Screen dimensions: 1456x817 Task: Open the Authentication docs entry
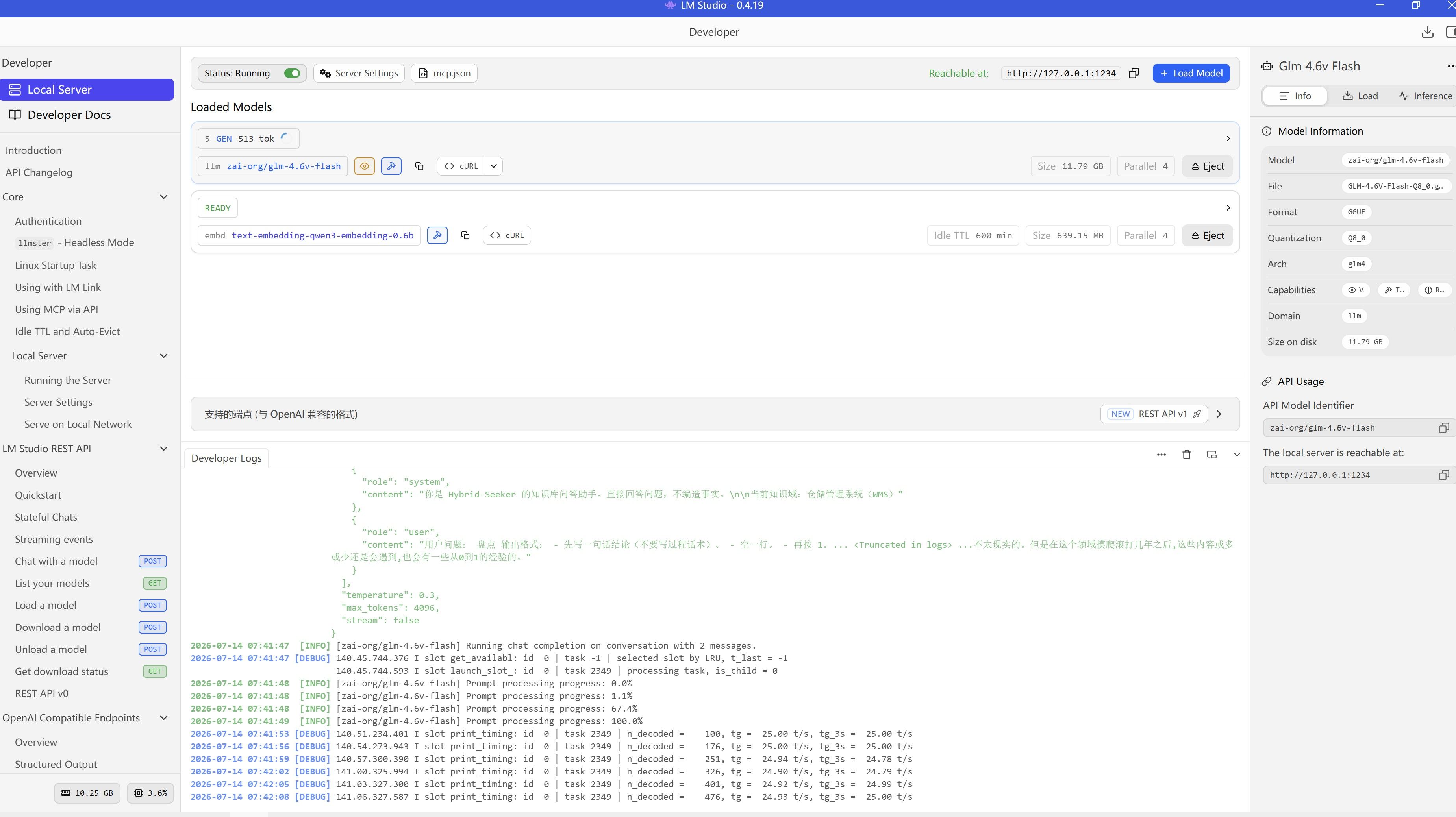click(48, 221)
